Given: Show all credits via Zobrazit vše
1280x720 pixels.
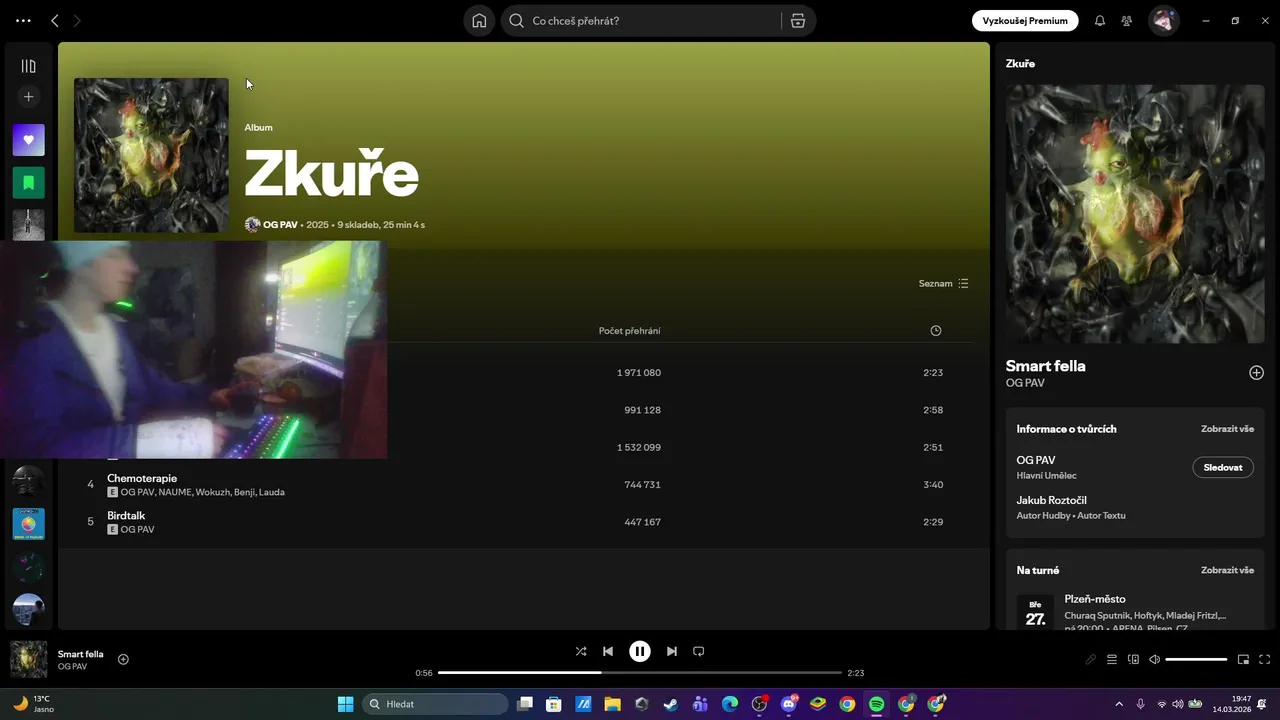Looking at the screenshot, I should tap(1227, 429).
